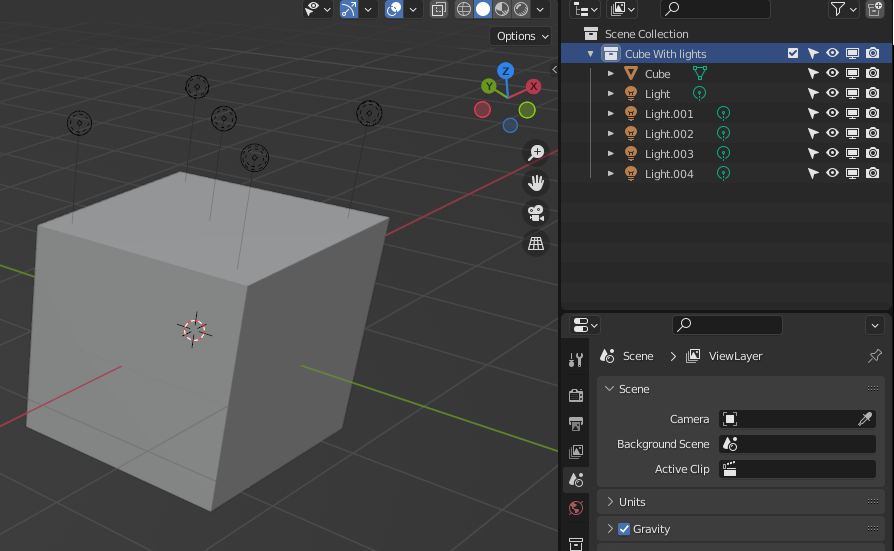Viewport: 894px width, 551px height.
Task: Disable rendering for Light.004 via its camera icon
Action: point(872,174)
